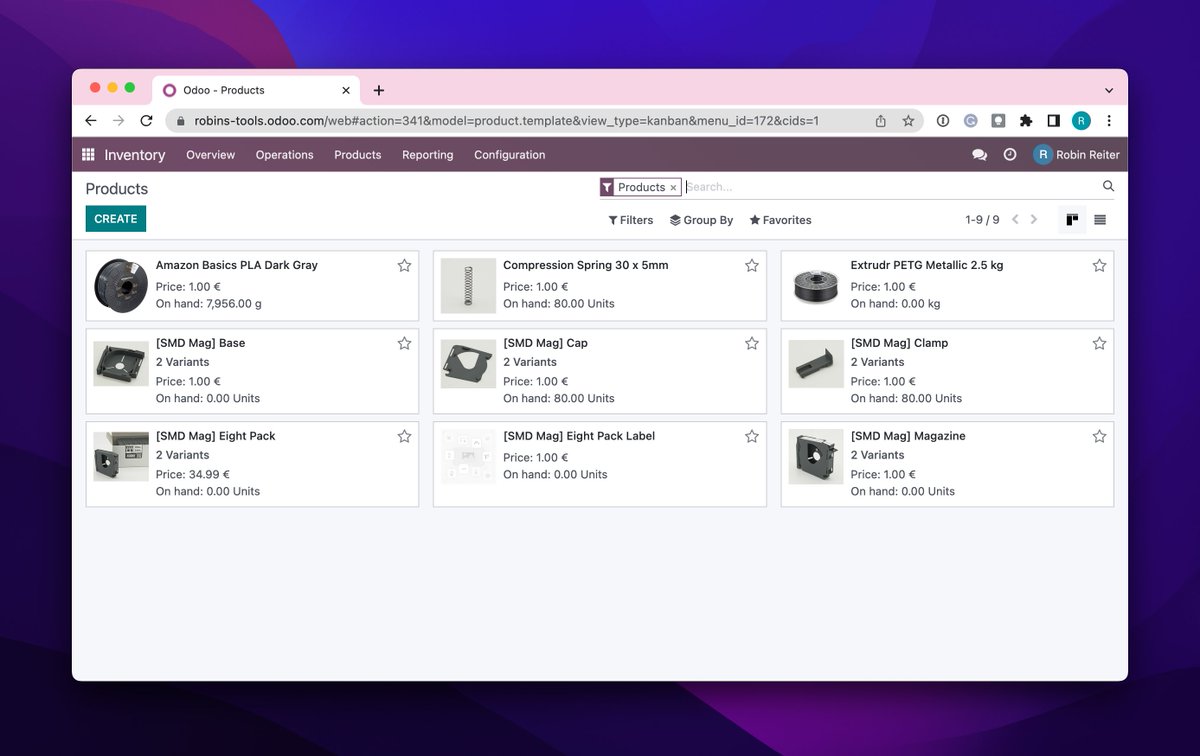Open the browser extensions puzzle icon
1200x756 pixels.
click(1025, 121)
